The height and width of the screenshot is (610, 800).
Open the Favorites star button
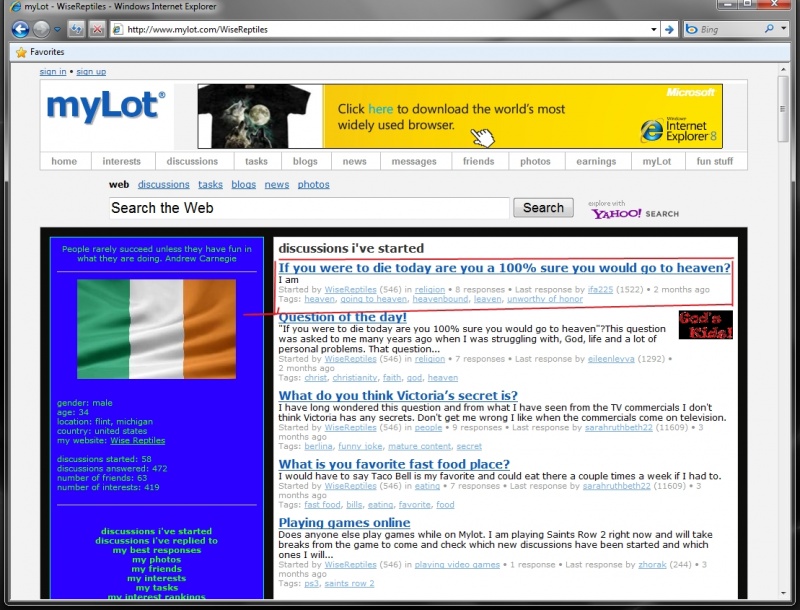(x=39, y=52)
